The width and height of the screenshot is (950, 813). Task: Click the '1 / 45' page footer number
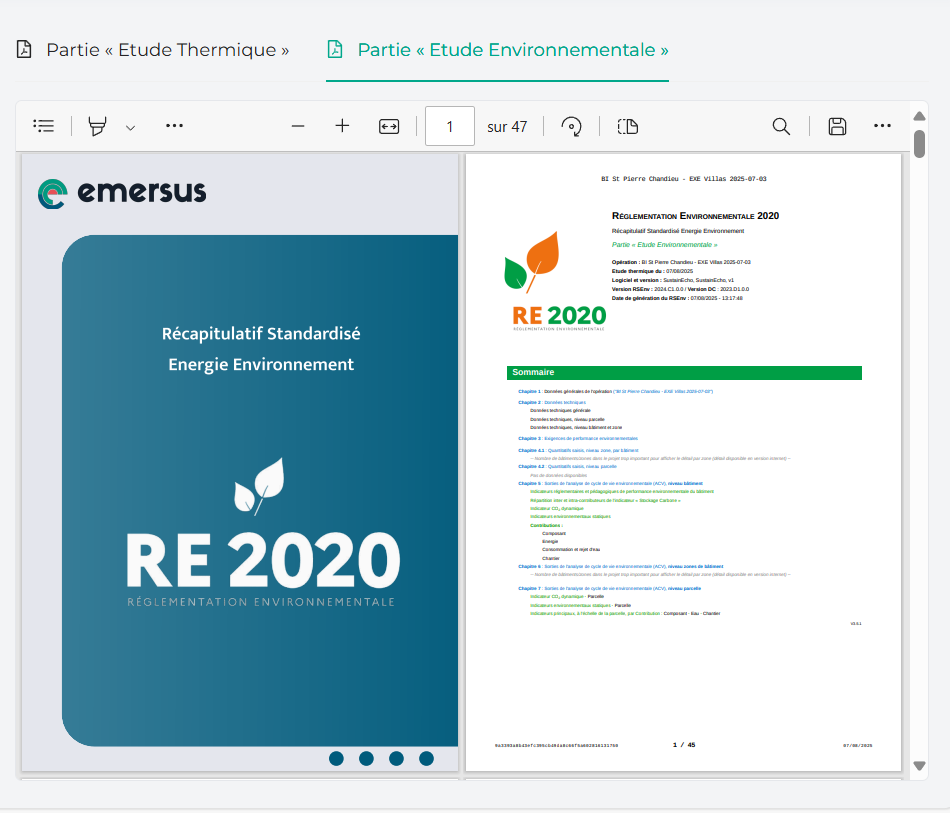684,745
